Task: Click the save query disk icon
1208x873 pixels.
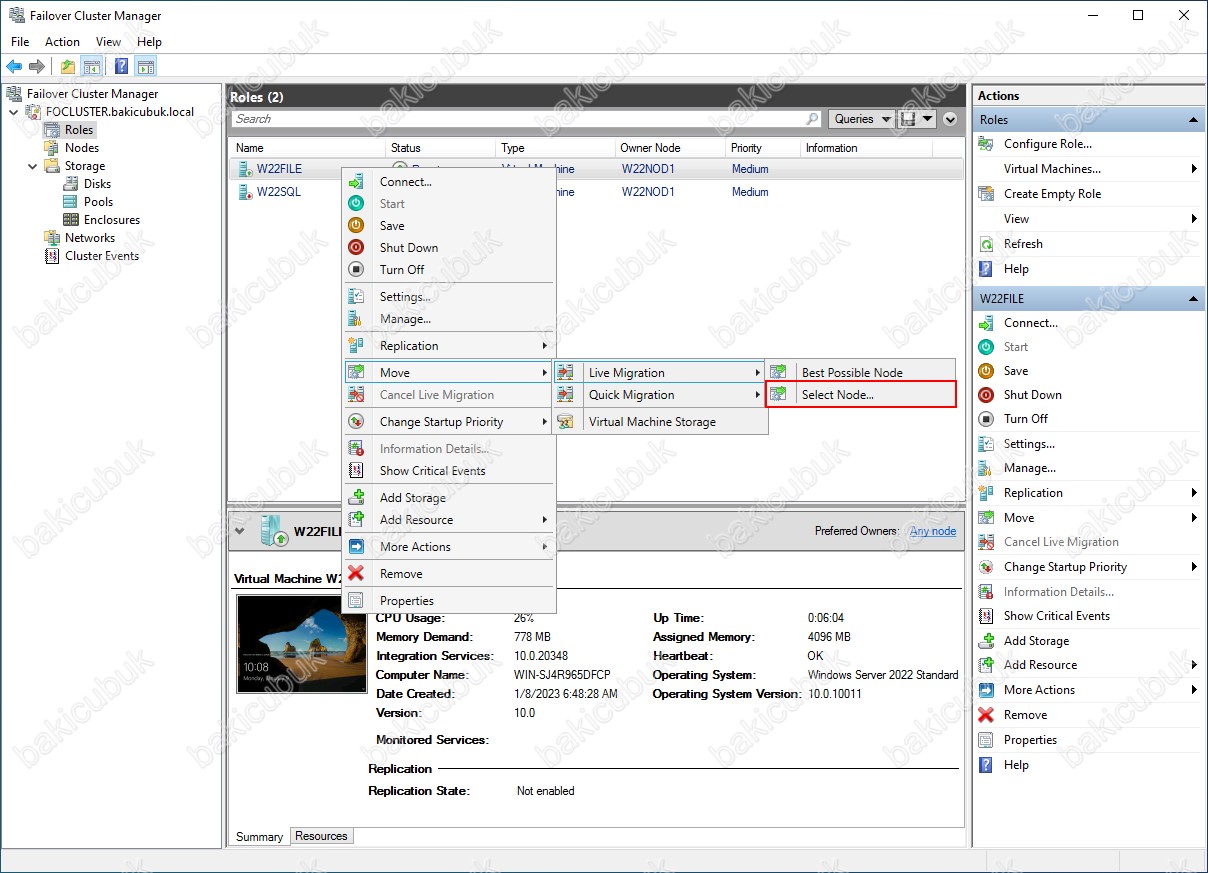Action: [x=909, y=119]
